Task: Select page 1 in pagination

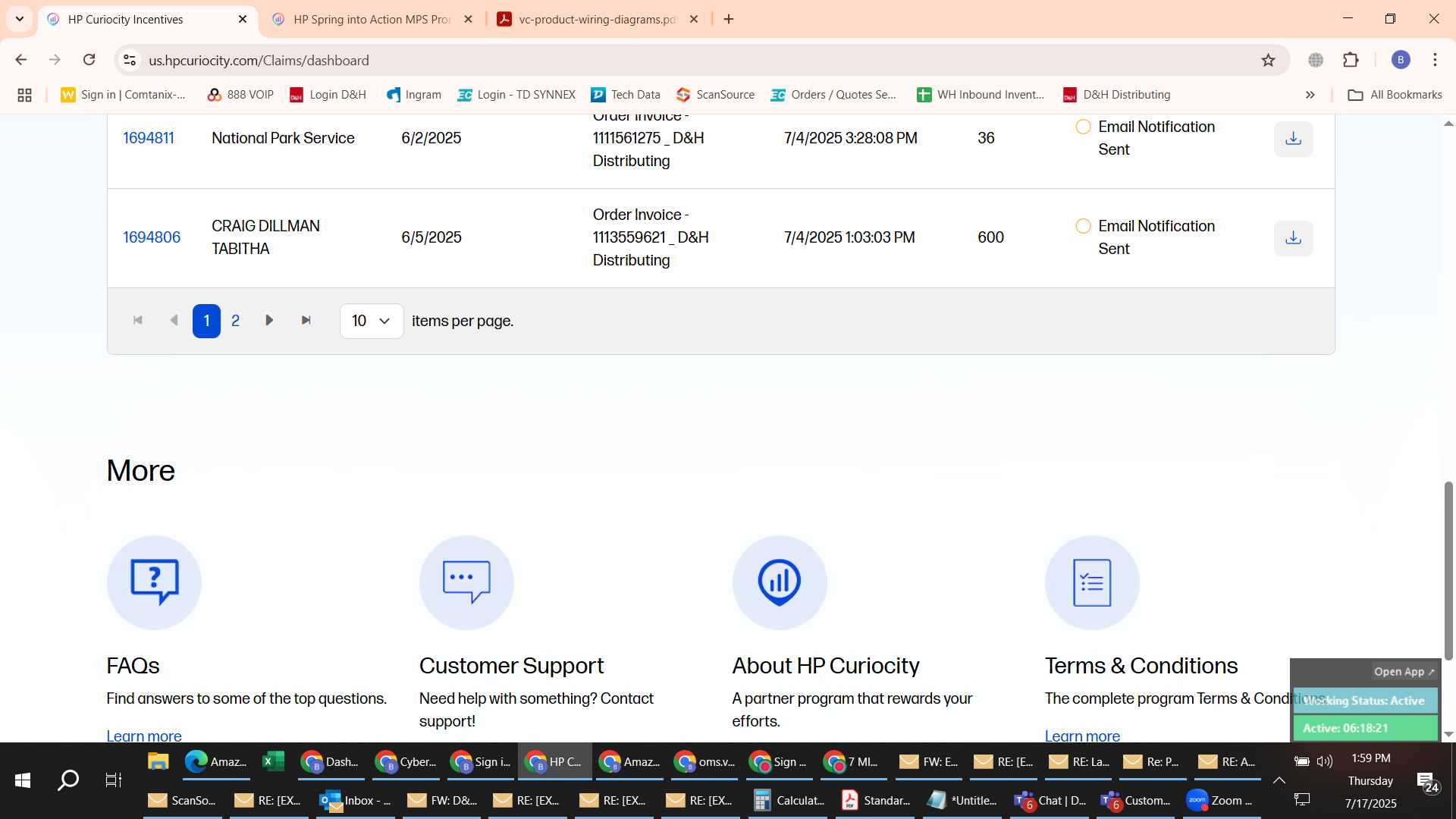Action: pos(206,321)
